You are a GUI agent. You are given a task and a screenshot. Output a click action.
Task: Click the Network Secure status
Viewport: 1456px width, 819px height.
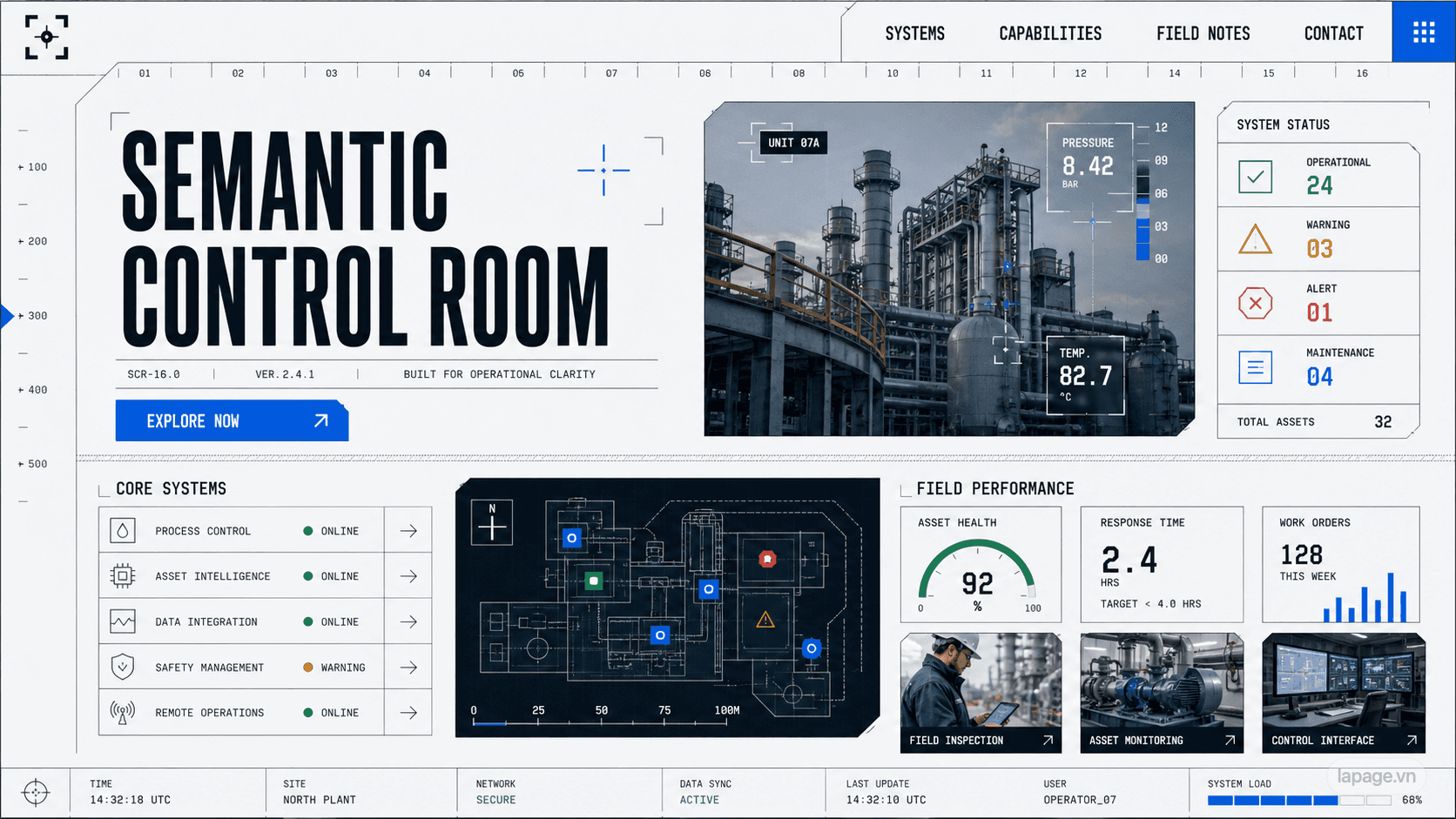pos(495,792)
